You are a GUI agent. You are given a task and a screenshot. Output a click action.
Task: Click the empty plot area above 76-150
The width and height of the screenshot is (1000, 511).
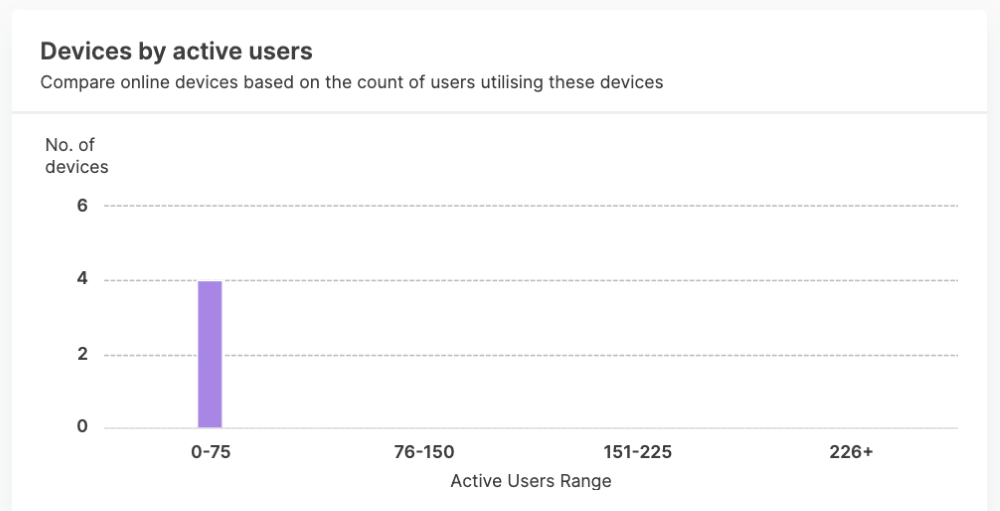[424, 318]
